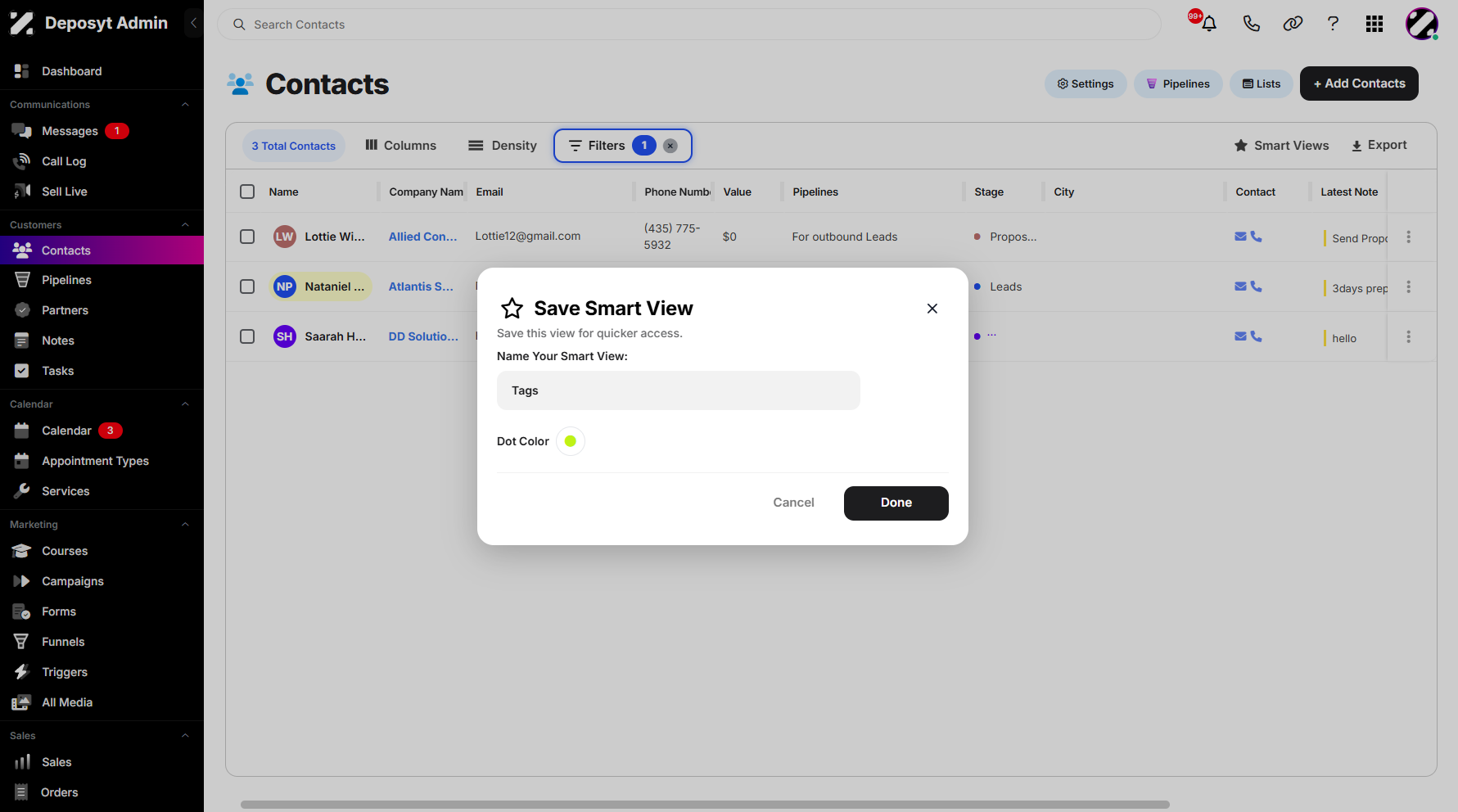
Task: Open the Columns toolbar option
Action: point(400,146)
